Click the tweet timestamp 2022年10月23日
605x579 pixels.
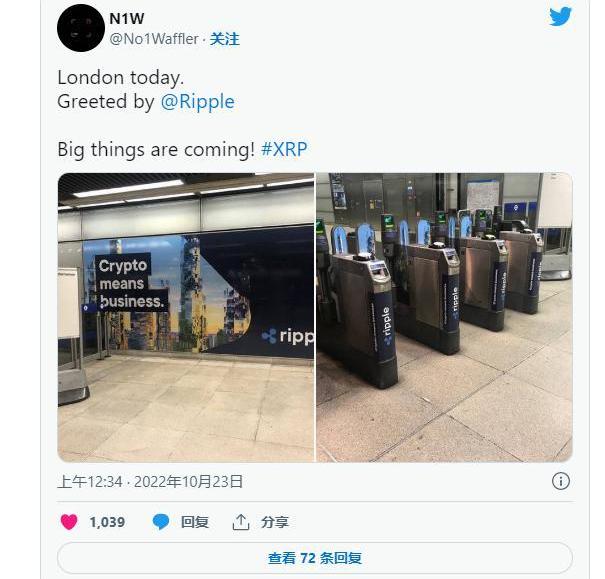(188, 481)
